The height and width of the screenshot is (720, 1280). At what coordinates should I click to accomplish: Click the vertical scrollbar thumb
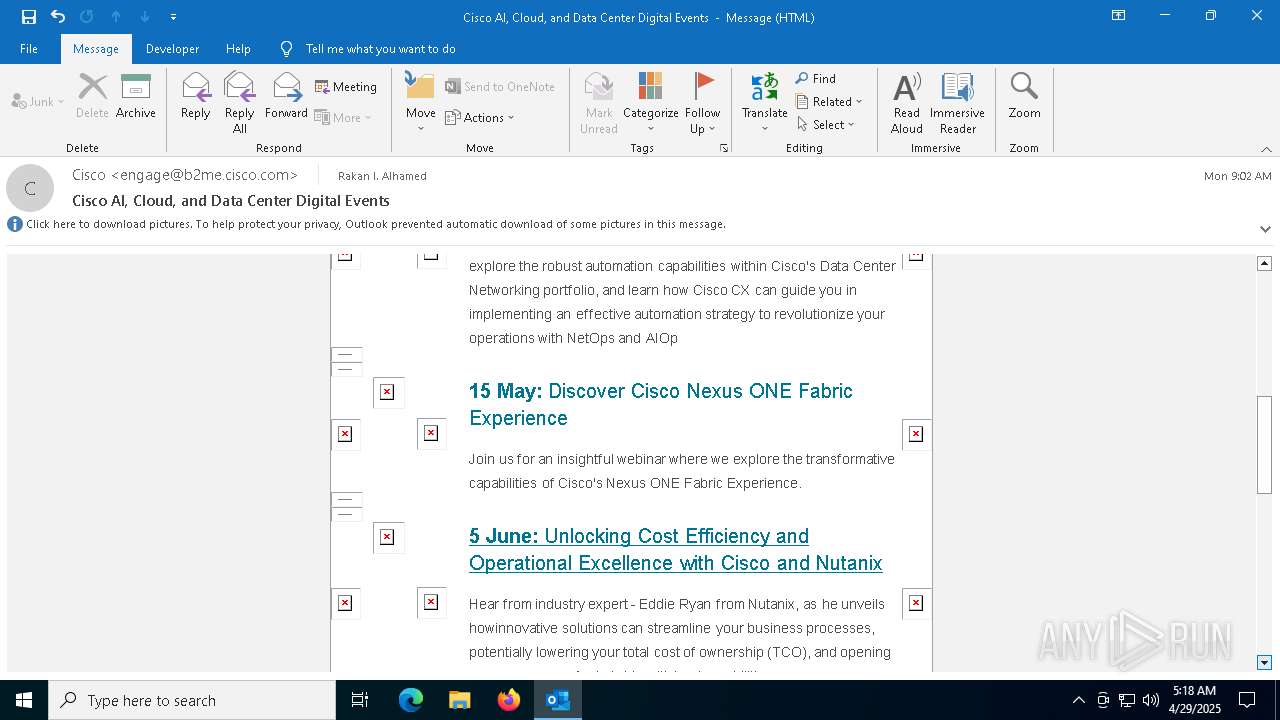pos(1264,445)
